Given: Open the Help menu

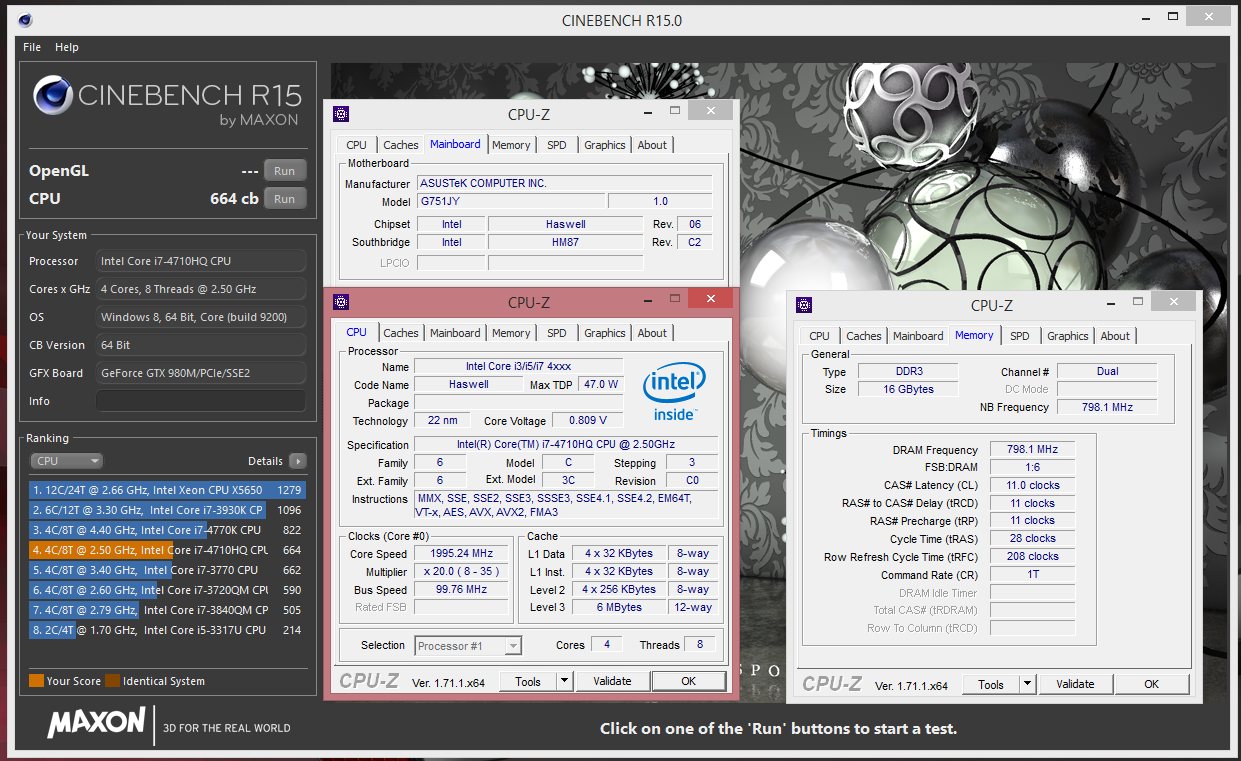Looking at the screenshot, I should pos(67,47).
